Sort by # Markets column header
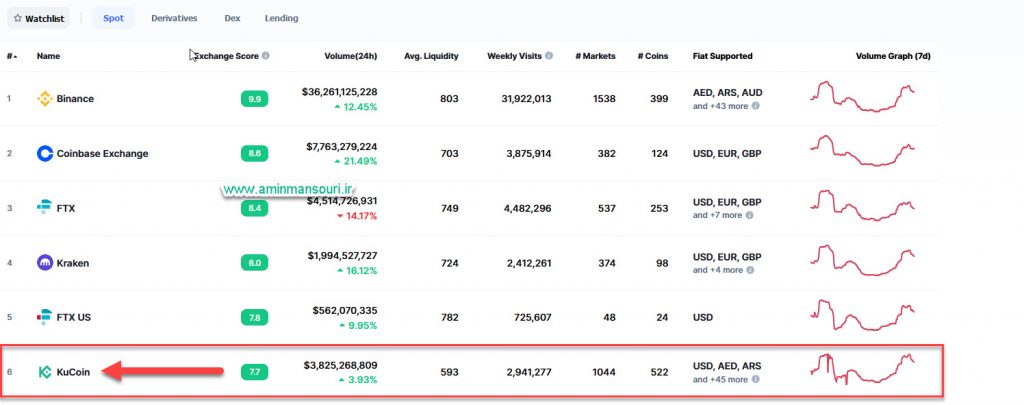The width and height of the screenshot is (1024, 405). tap(595, 56)
